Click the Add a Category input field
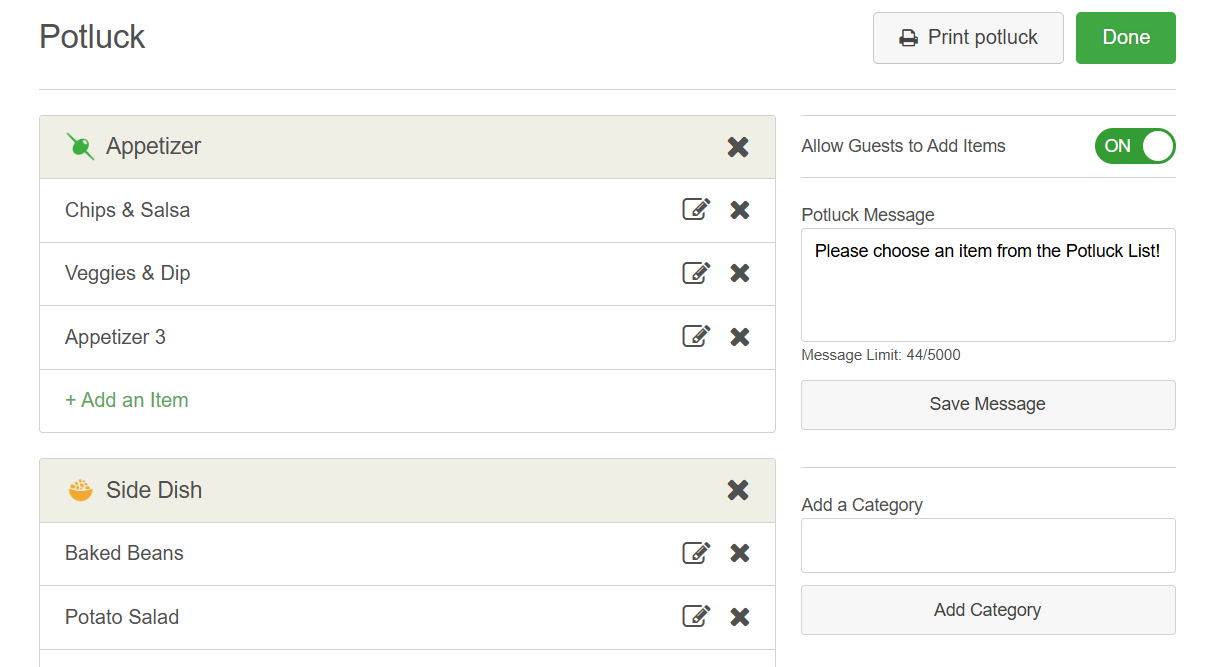 tap(988, 545)
